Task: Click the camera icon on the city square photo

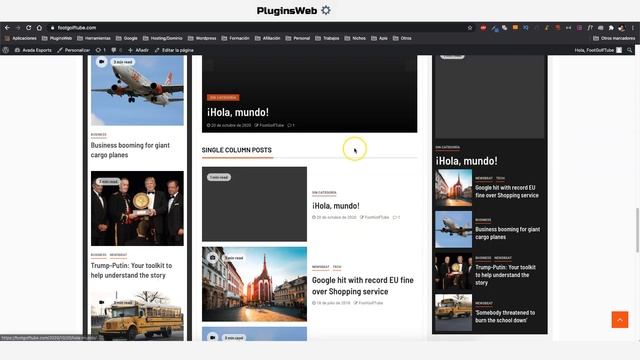Action: (x=212, y=258)
